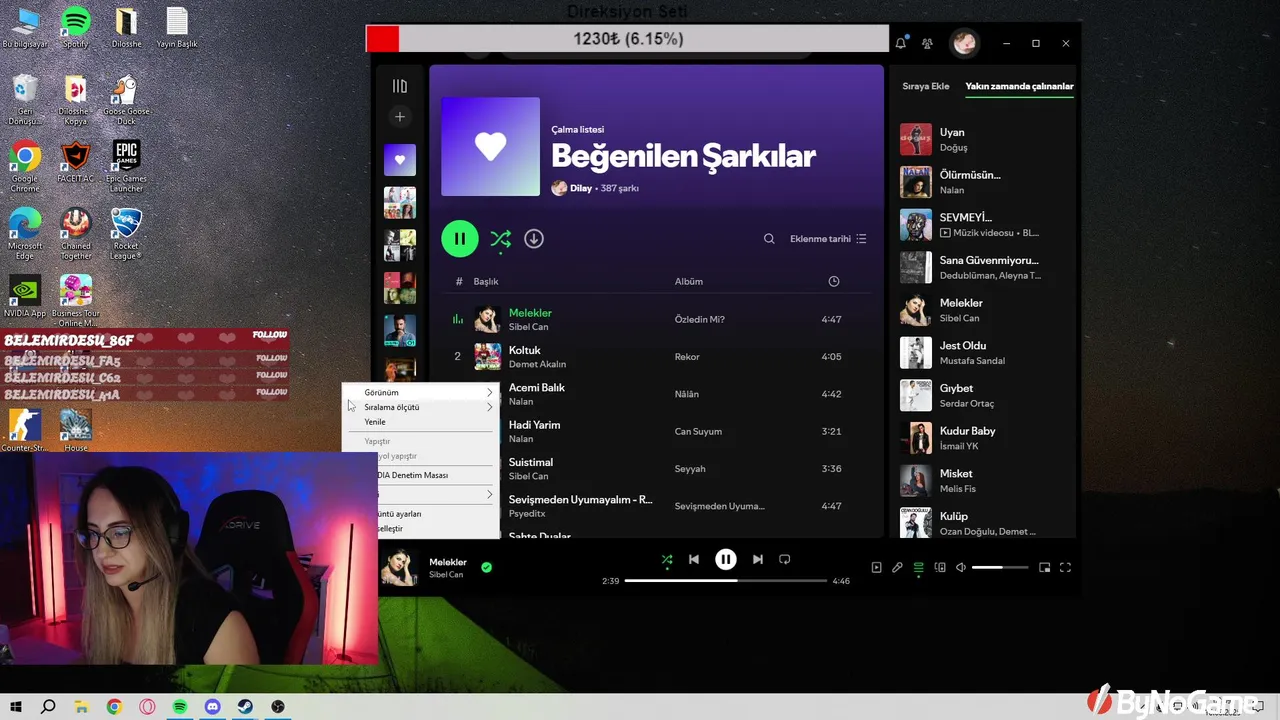Open the friend activity icon
The width and height of the screenshot is (1280, 720).
pos(927,43)
